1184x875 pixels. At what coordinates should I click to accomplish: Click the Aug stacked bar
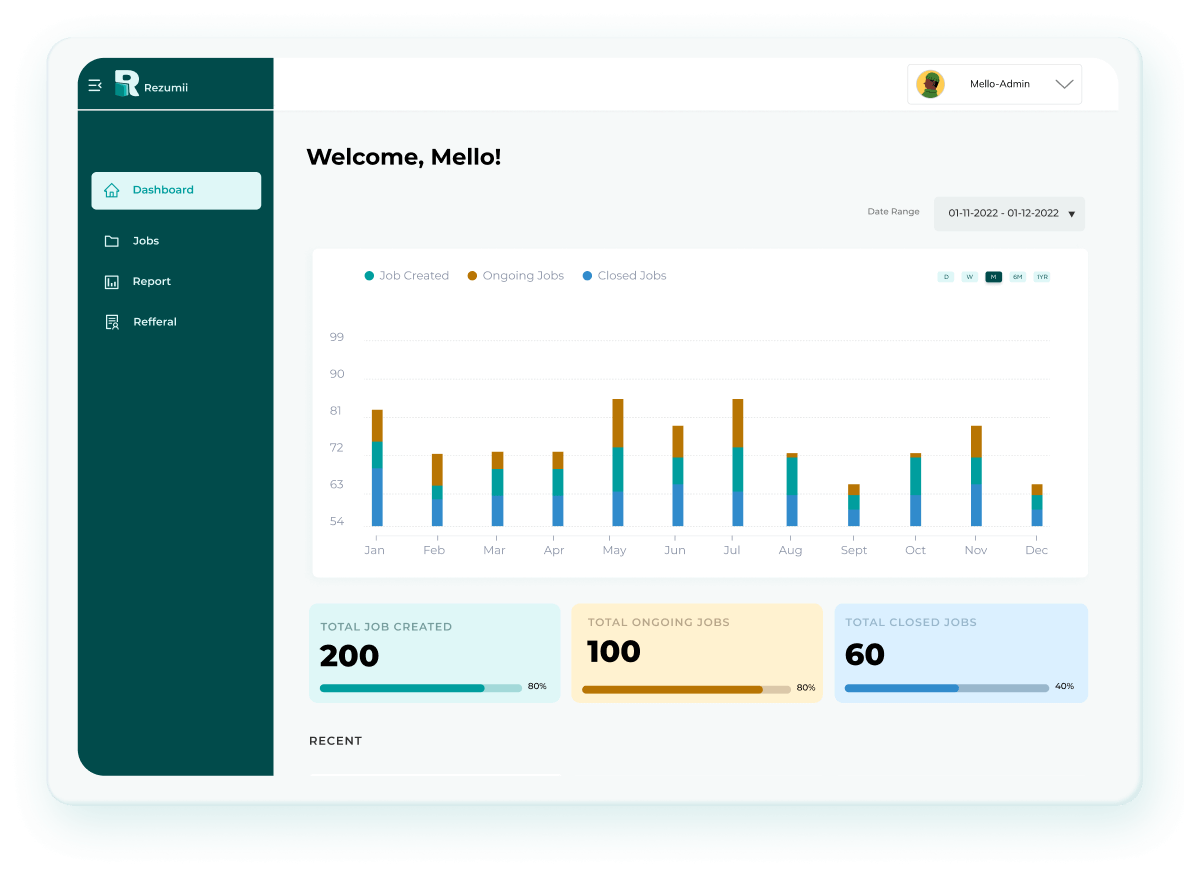791,490
